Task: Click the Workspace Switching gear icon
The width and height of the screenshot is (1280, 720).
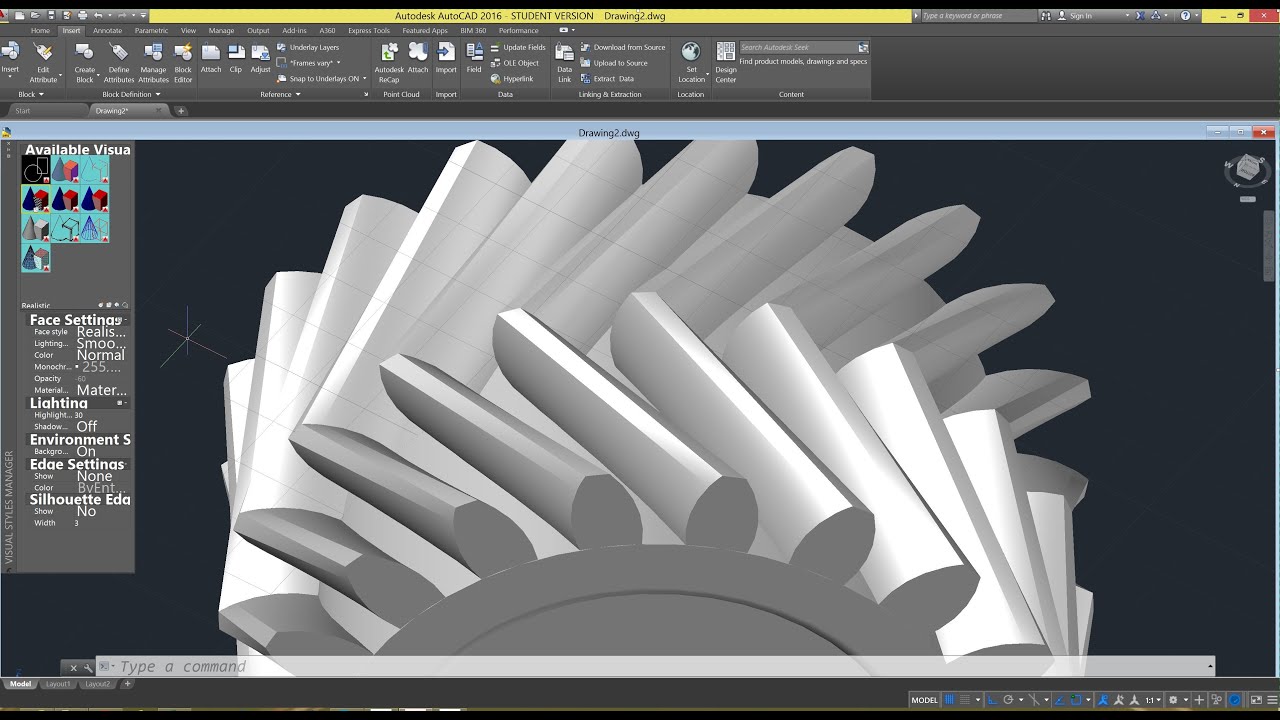Action: coord(1173,700)
